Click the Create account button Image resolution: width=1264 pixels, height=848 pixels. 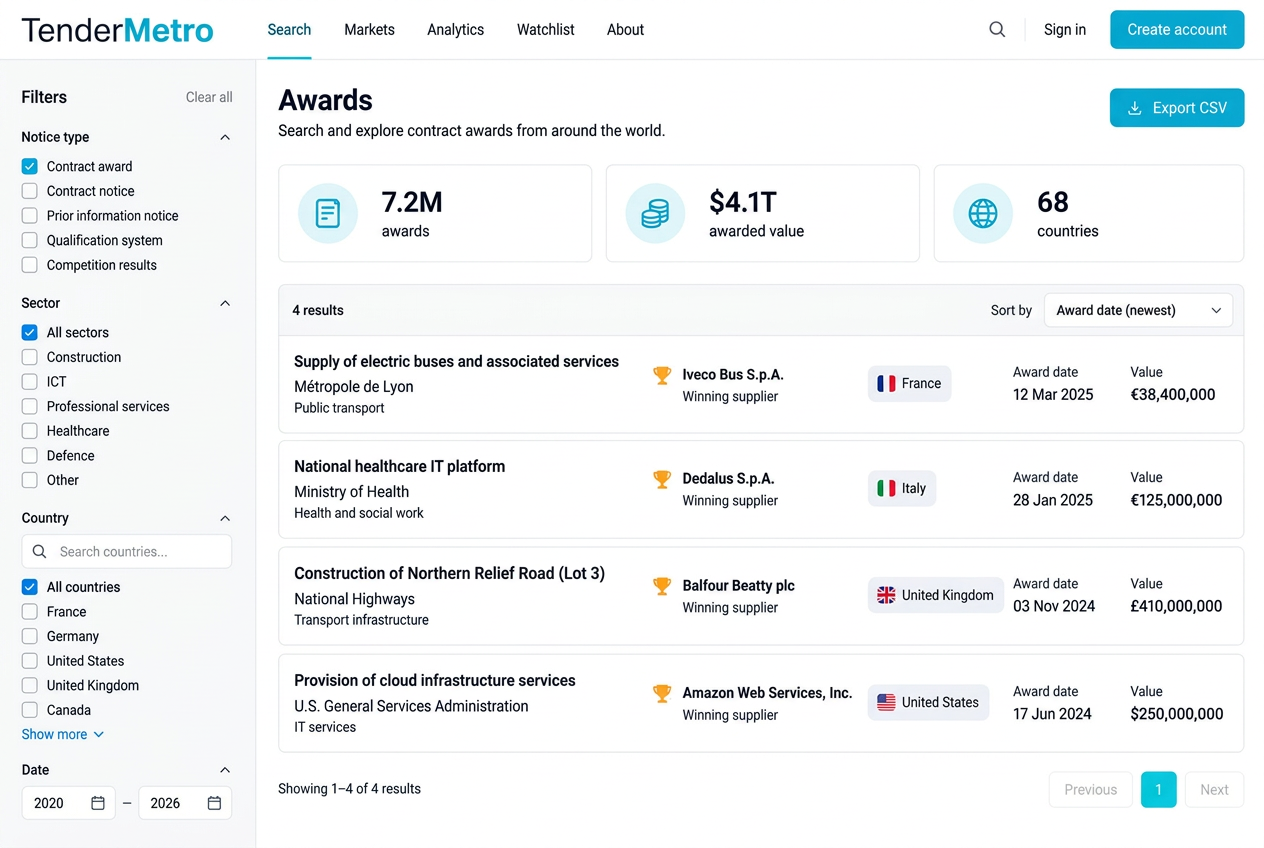[1177, 30]
